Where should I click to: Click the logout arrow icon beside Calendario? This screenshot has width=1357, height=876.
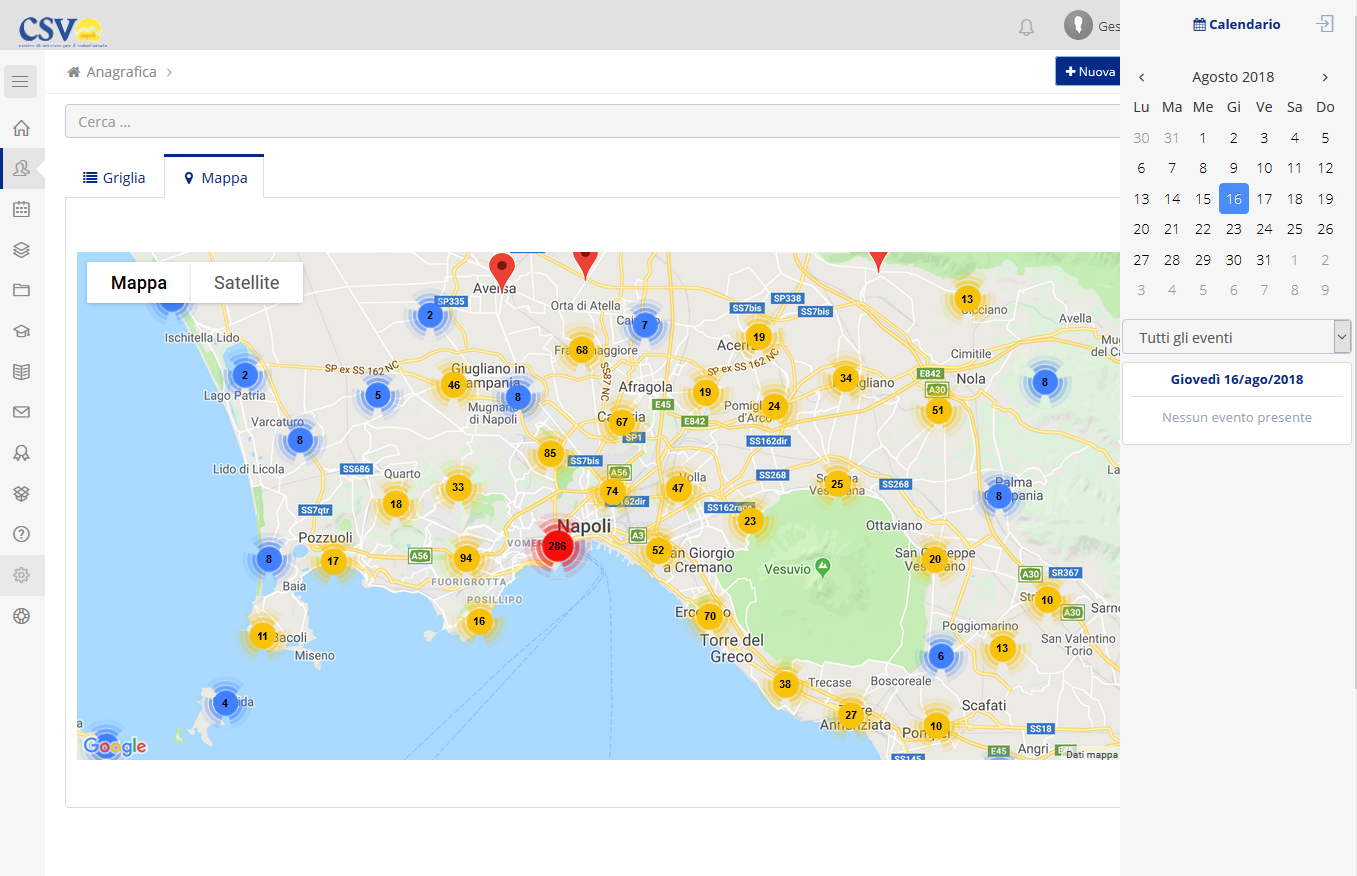(1325, 24)
